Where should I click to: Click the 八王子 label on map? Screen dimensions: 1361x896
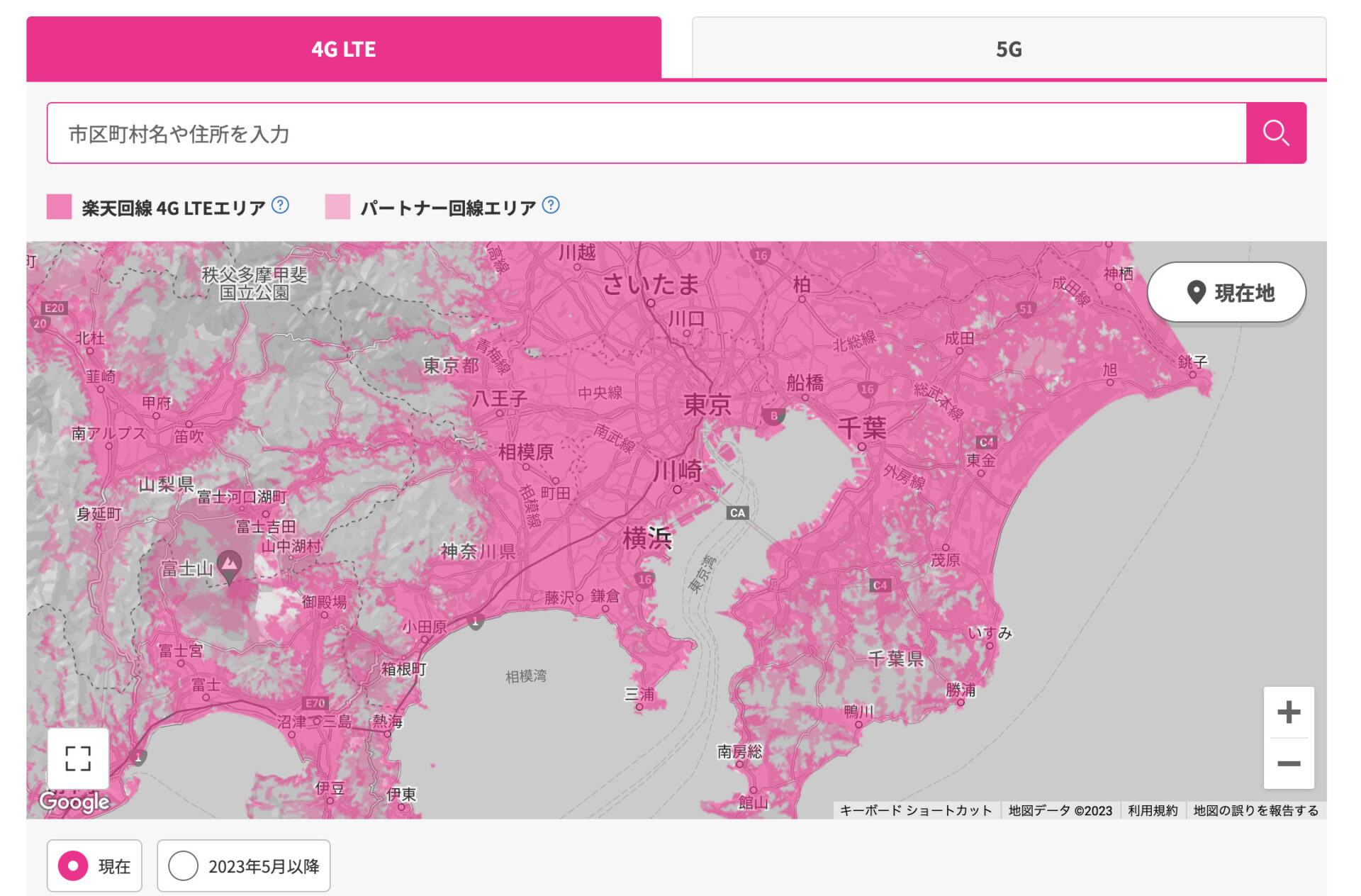click(500, 398)
